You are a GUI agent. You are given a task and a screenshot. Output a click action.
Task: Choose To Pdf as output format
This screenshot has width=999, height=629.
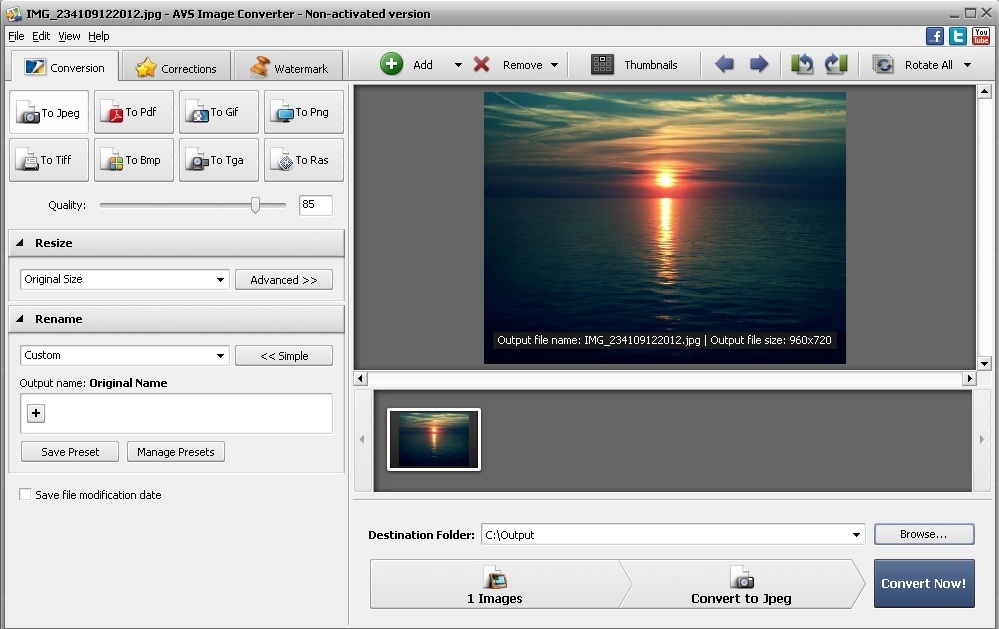coord(133,111)
